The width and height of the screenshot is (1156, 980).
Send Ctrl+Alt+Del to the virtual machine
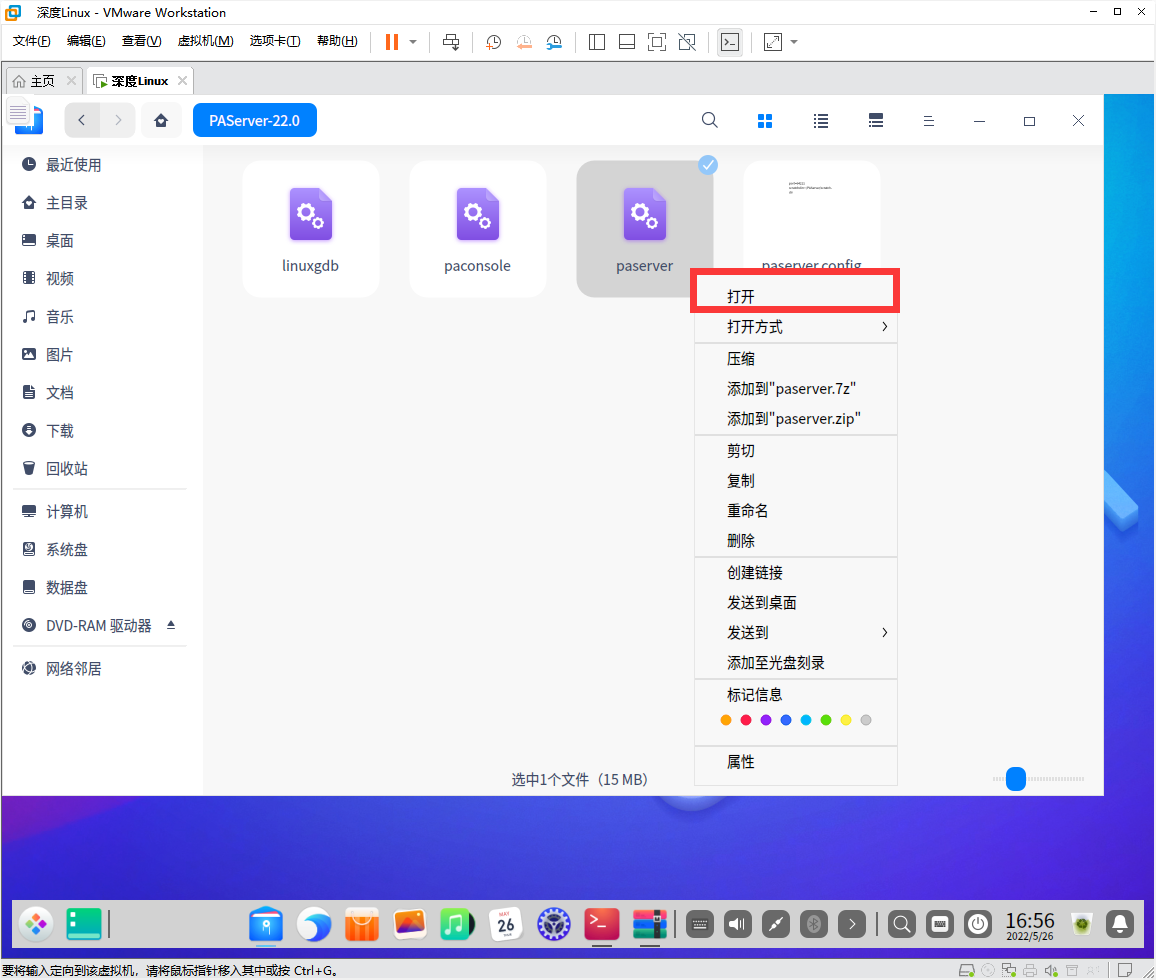[x=451, y=42]
